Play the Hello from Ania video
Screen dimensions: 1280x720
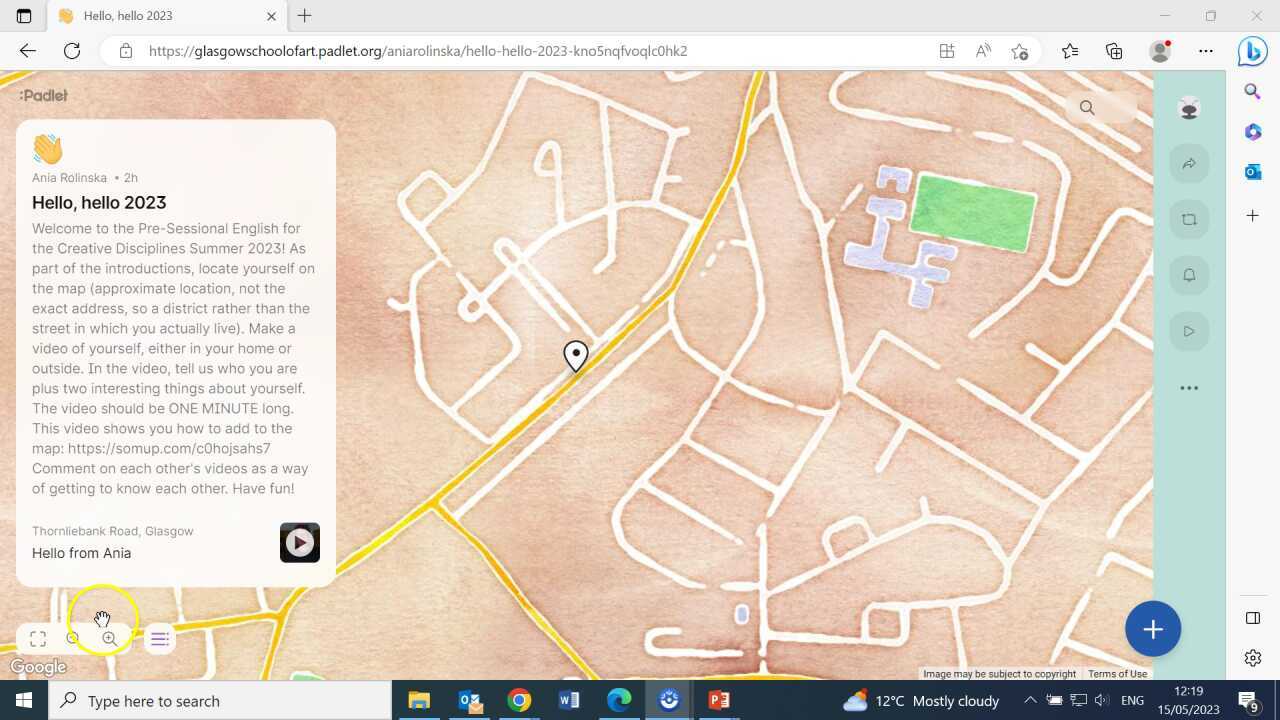[x=299, y=542]
